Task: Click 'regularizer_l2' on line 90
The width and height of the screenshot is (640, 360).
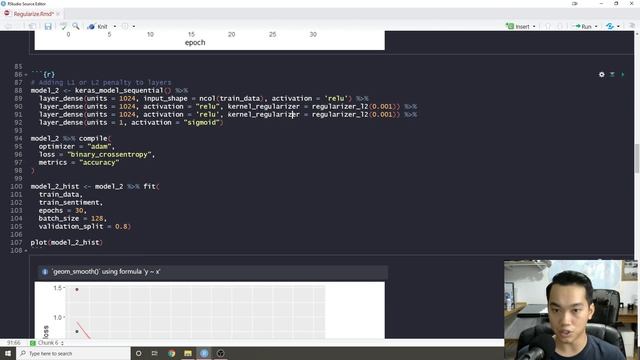Action: pyautogui.click(x=340, y=107)
